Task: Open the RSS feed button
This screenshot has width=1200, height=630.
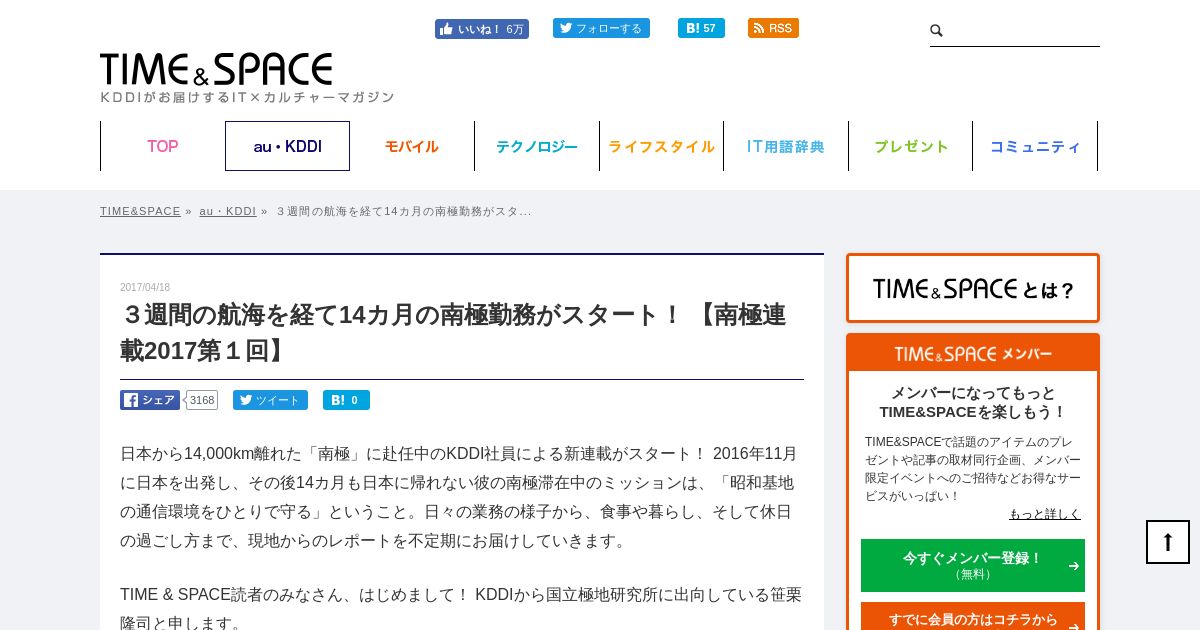Action: [773, 28]
